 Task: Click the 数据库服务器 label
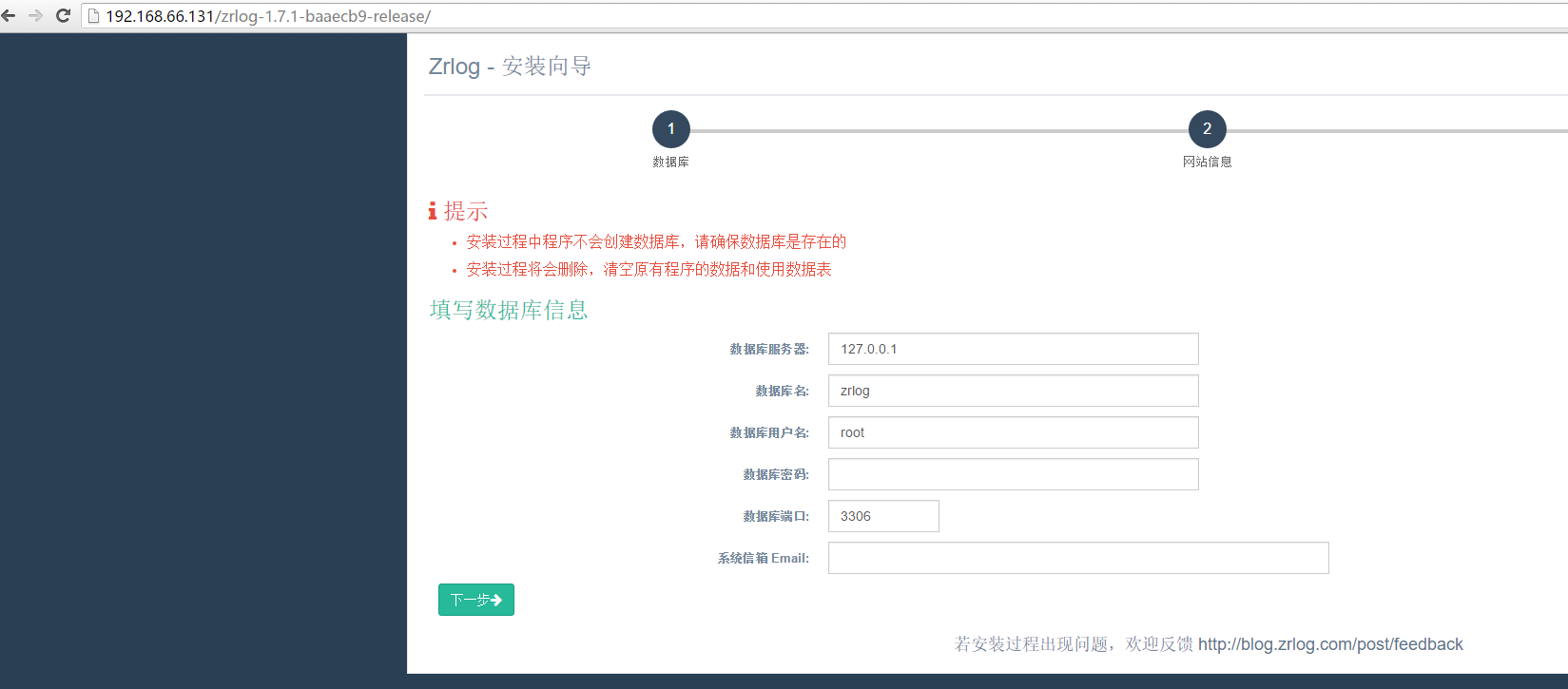tap(769, 349)
